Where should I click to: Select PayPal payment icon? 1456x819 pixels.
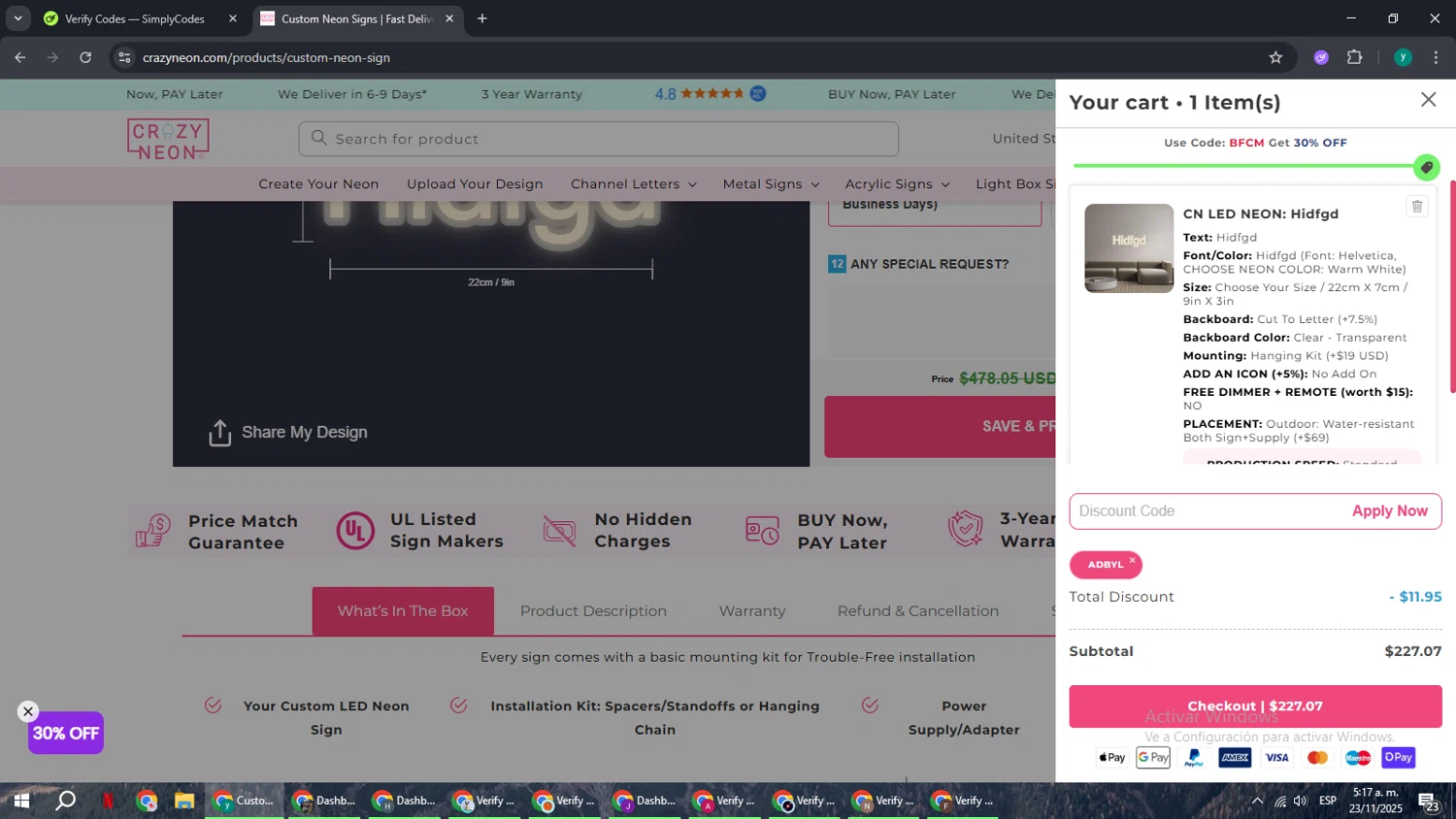click(1194, 758)
